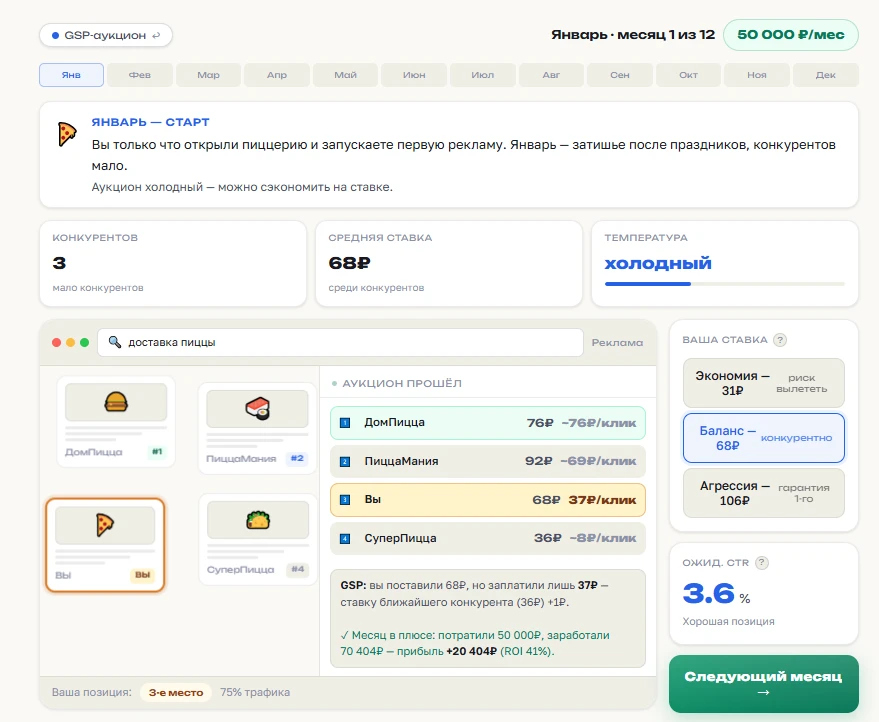
Task: Select the ДомПицца auction result row
Action: click(488, 423)
